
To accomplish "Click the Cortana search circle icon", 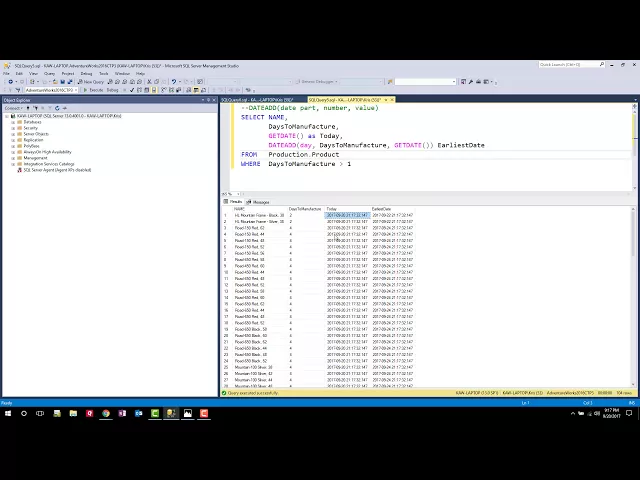I will pos(24,413).
